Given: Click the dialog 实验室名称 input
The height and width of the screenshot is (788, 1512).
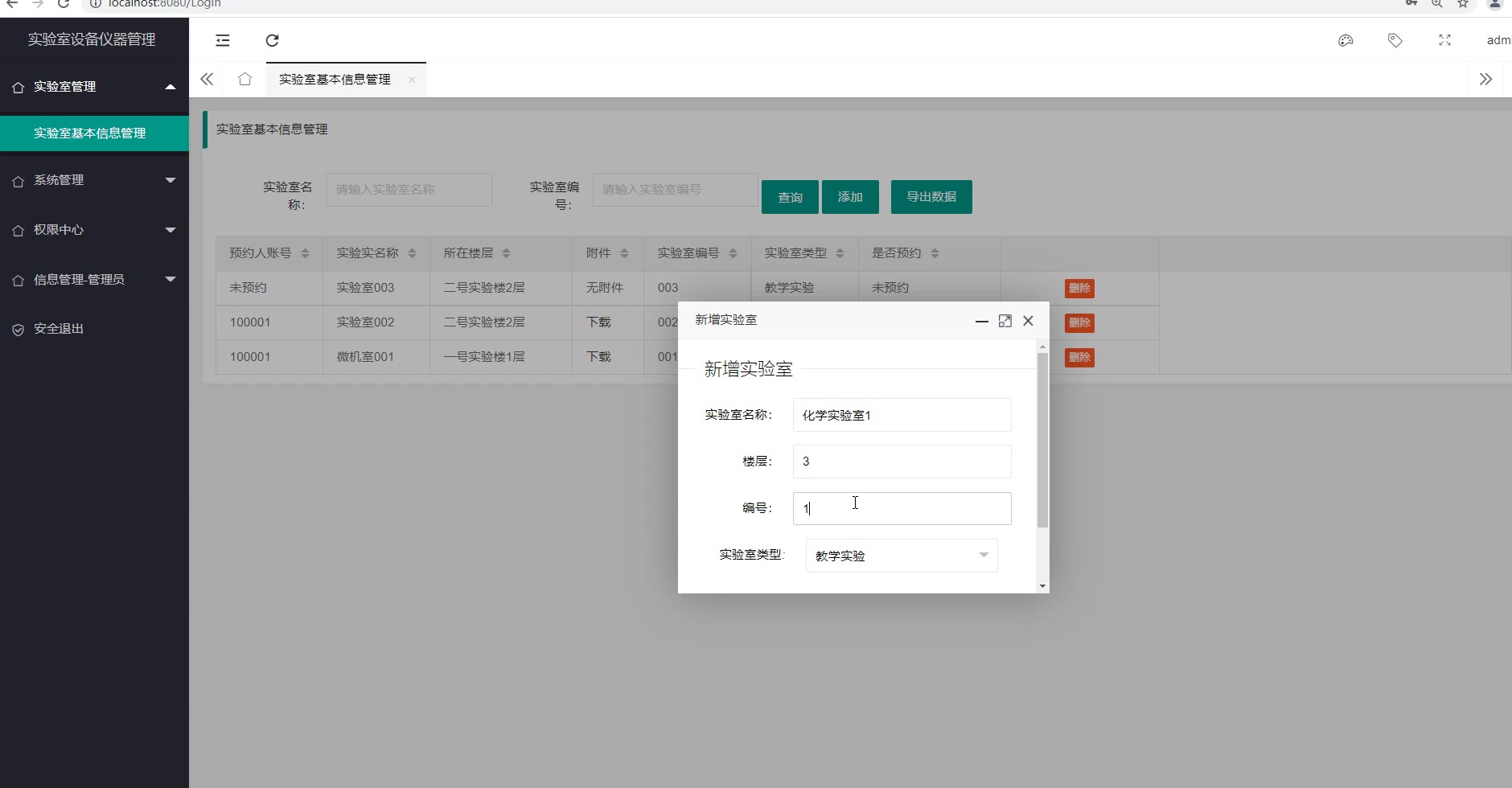Looking at the screenshot, I should [x=902, y=415].
